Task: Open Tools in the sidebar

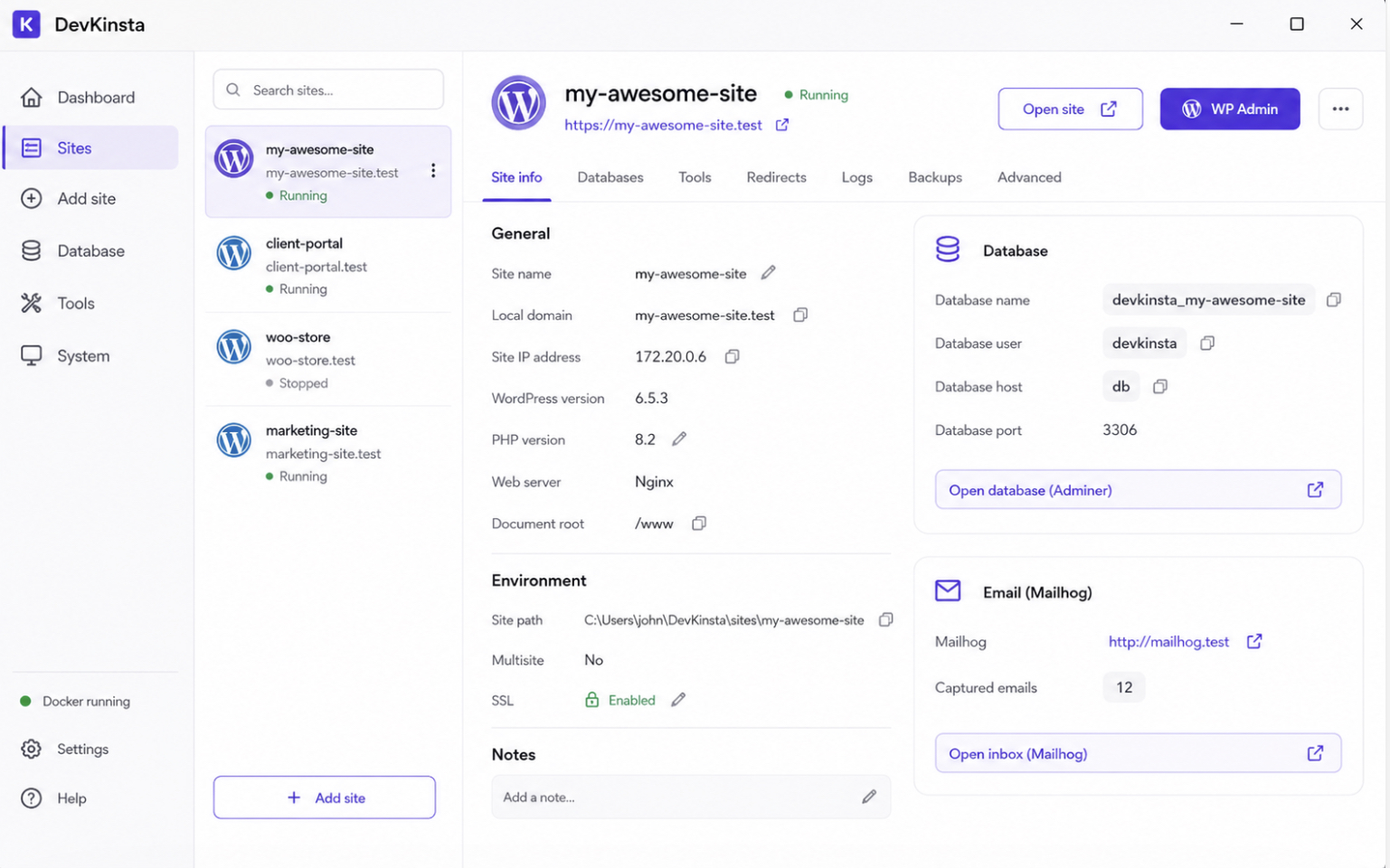Action: (x=90, y=303)
